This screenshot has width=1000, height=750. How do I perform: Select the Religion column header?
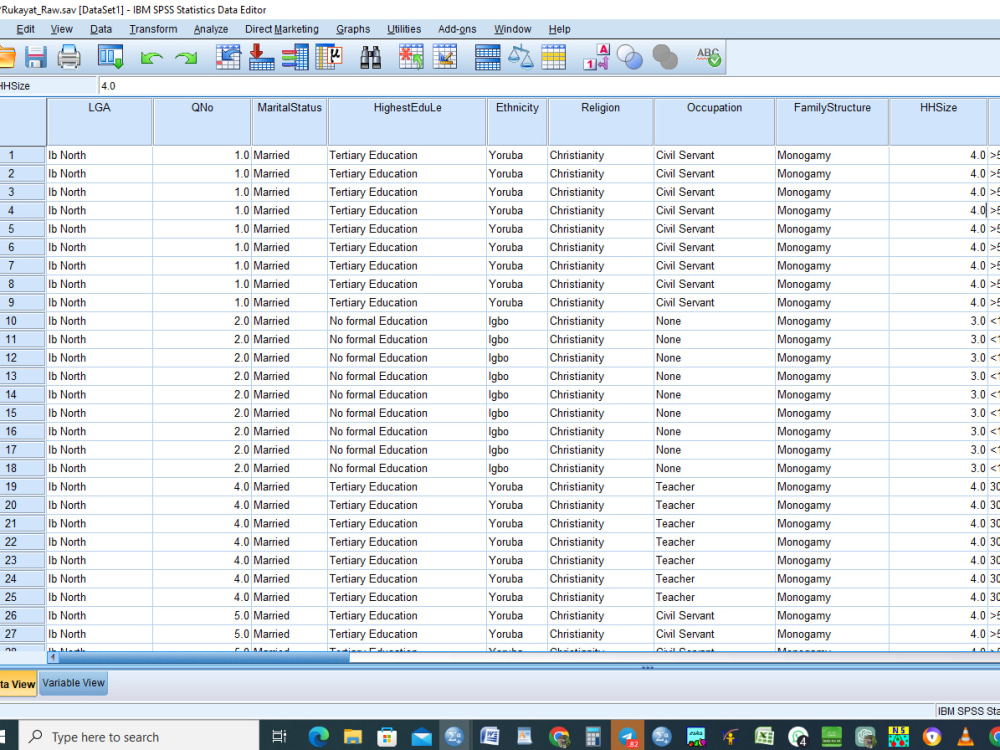(x=600, y=121)
